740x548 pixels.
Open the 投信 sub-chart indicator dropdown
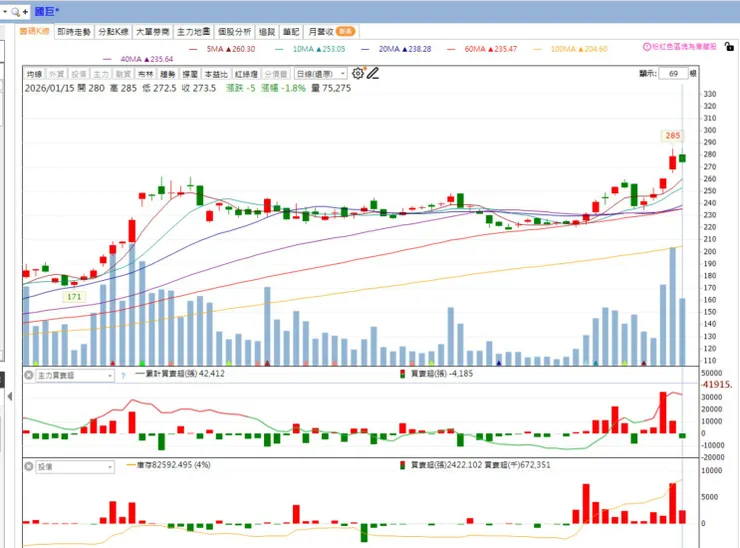point(75,467)
